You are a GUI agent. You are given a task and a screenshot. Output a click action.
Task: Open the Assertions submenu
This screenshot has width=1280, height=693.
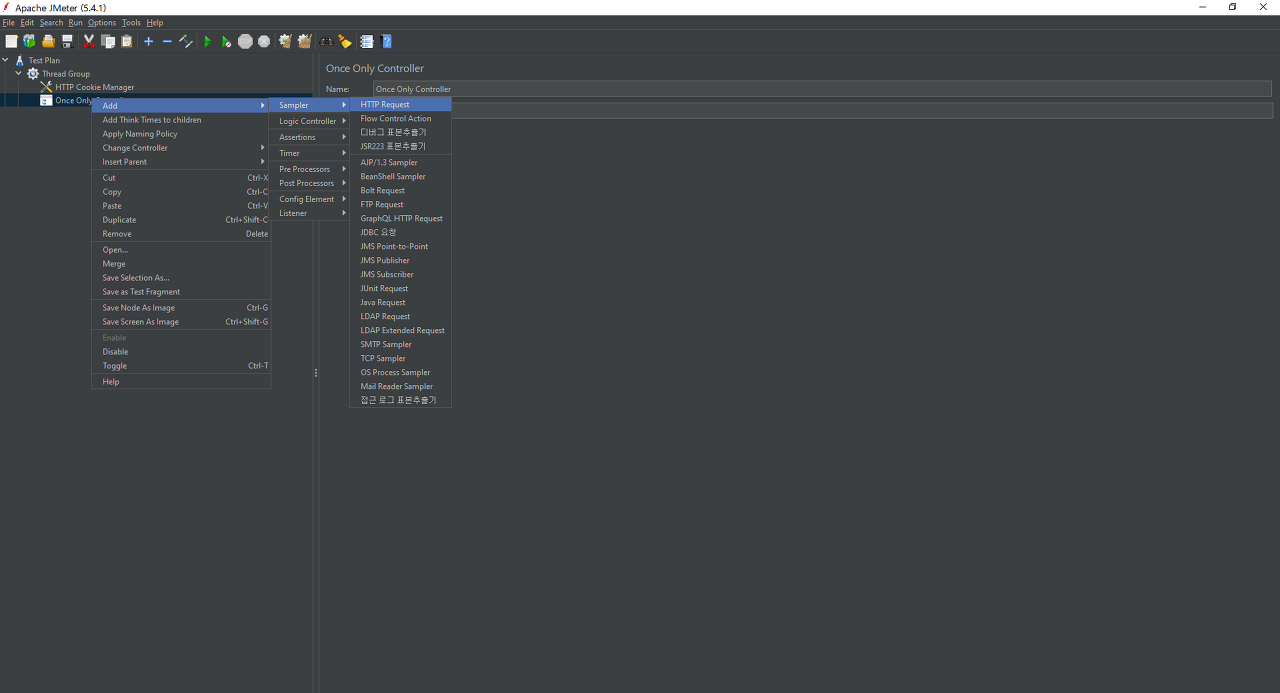pyautogui.click(x=309, y=137)
